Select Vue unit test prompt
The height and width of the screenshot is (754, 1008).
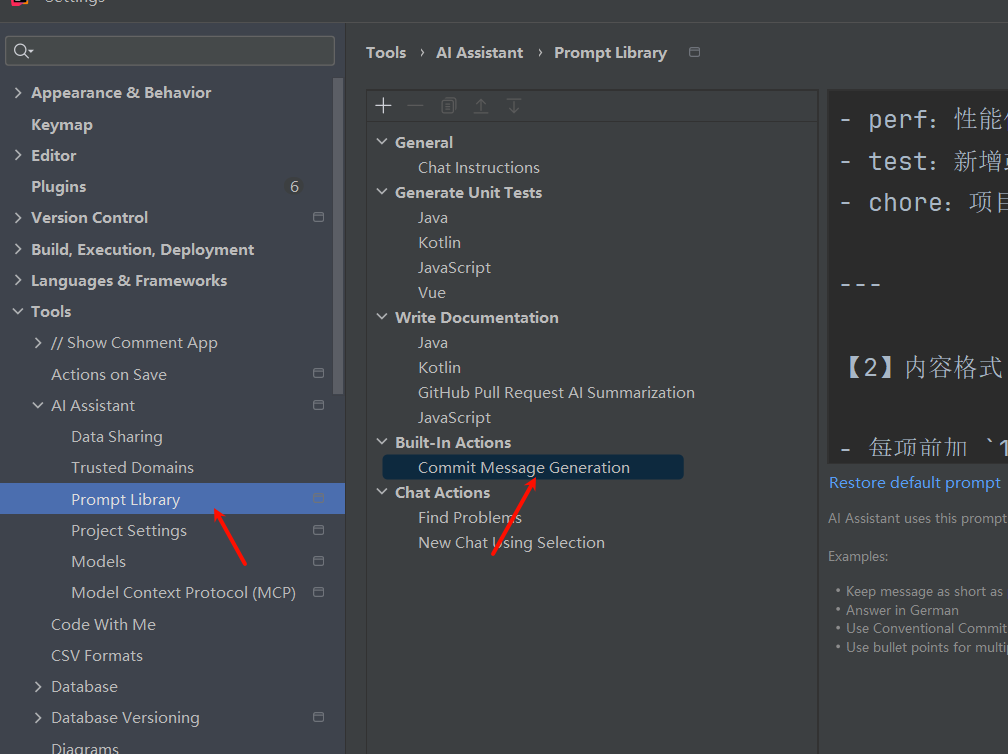[431, 292]
